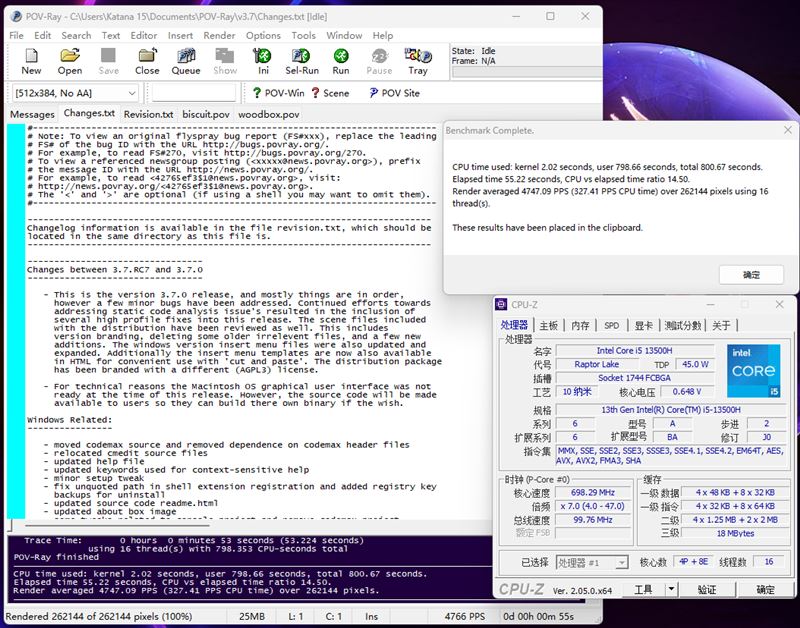Open the Insert menu
This screenshot has height=628, width=800.
pos(180,35)
